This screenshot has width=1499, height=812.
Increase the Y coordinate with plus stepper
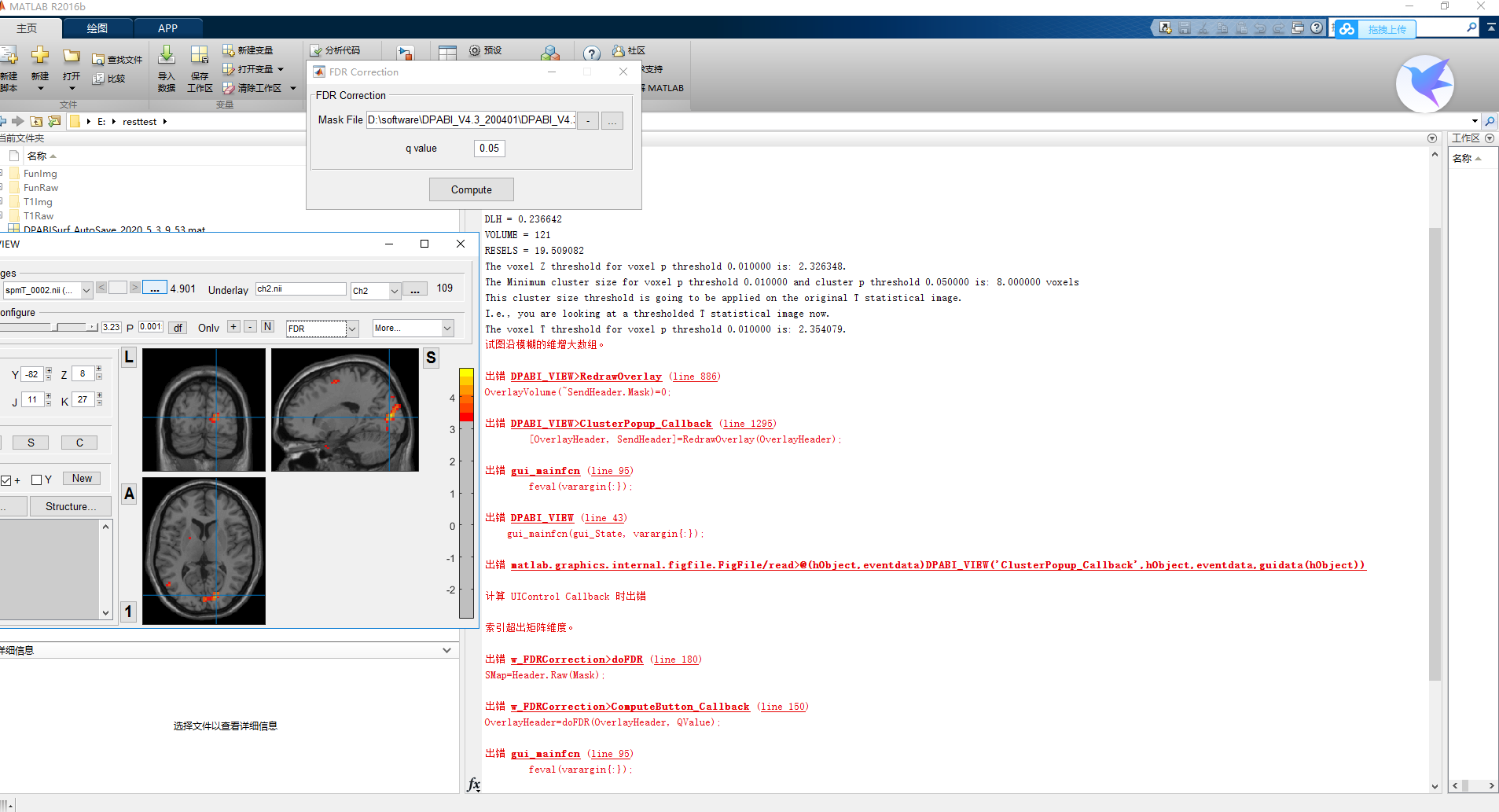pyautogui.click(x=49, y=370)
